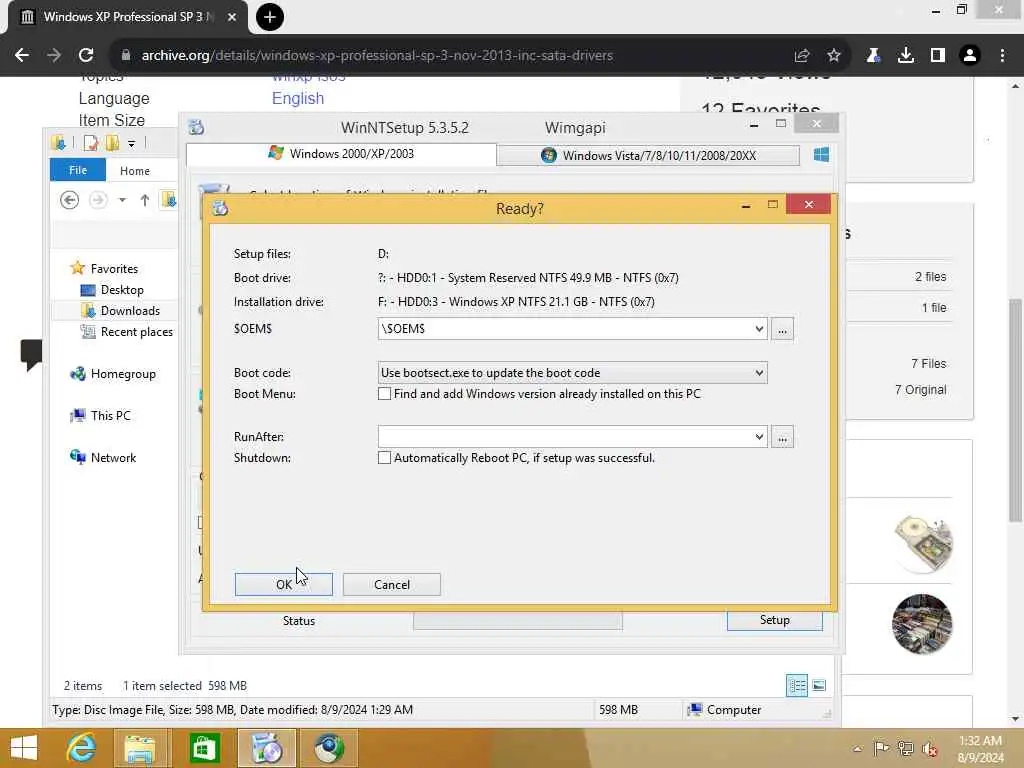Enable Find and add Windows version checkbox
This screenshot has height=768, width=1024.
[385, 394]
